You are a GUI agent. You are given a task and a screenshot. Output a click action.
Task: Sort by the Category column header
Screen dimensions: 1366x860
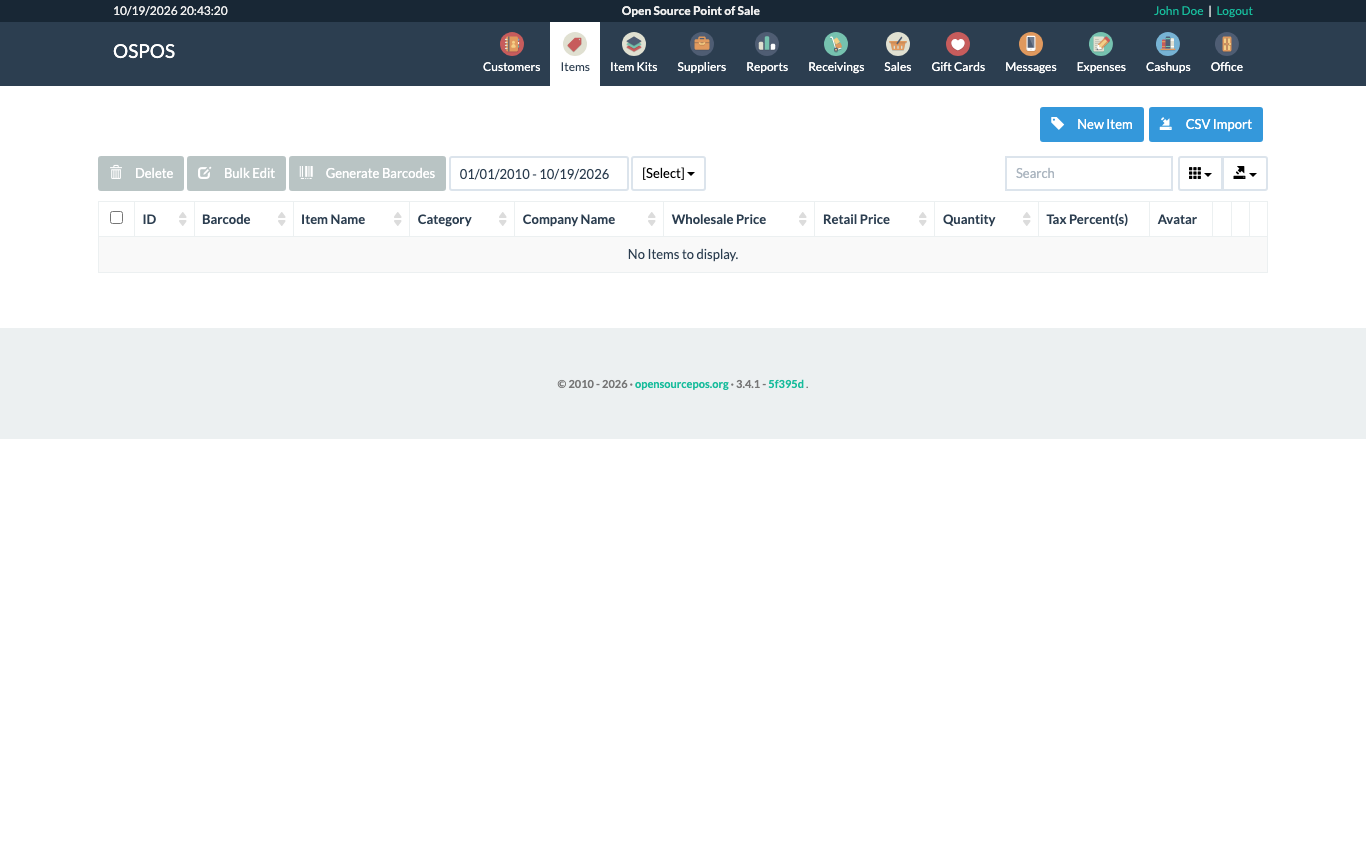point(462,219)
